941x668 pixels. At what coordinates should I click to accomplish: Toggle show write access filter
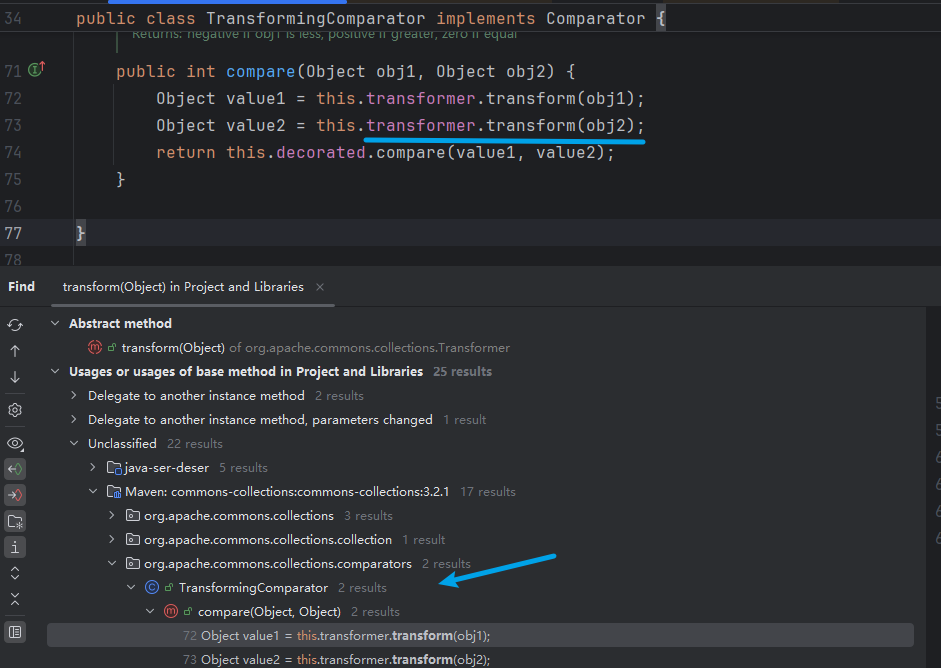pos(15,495)
